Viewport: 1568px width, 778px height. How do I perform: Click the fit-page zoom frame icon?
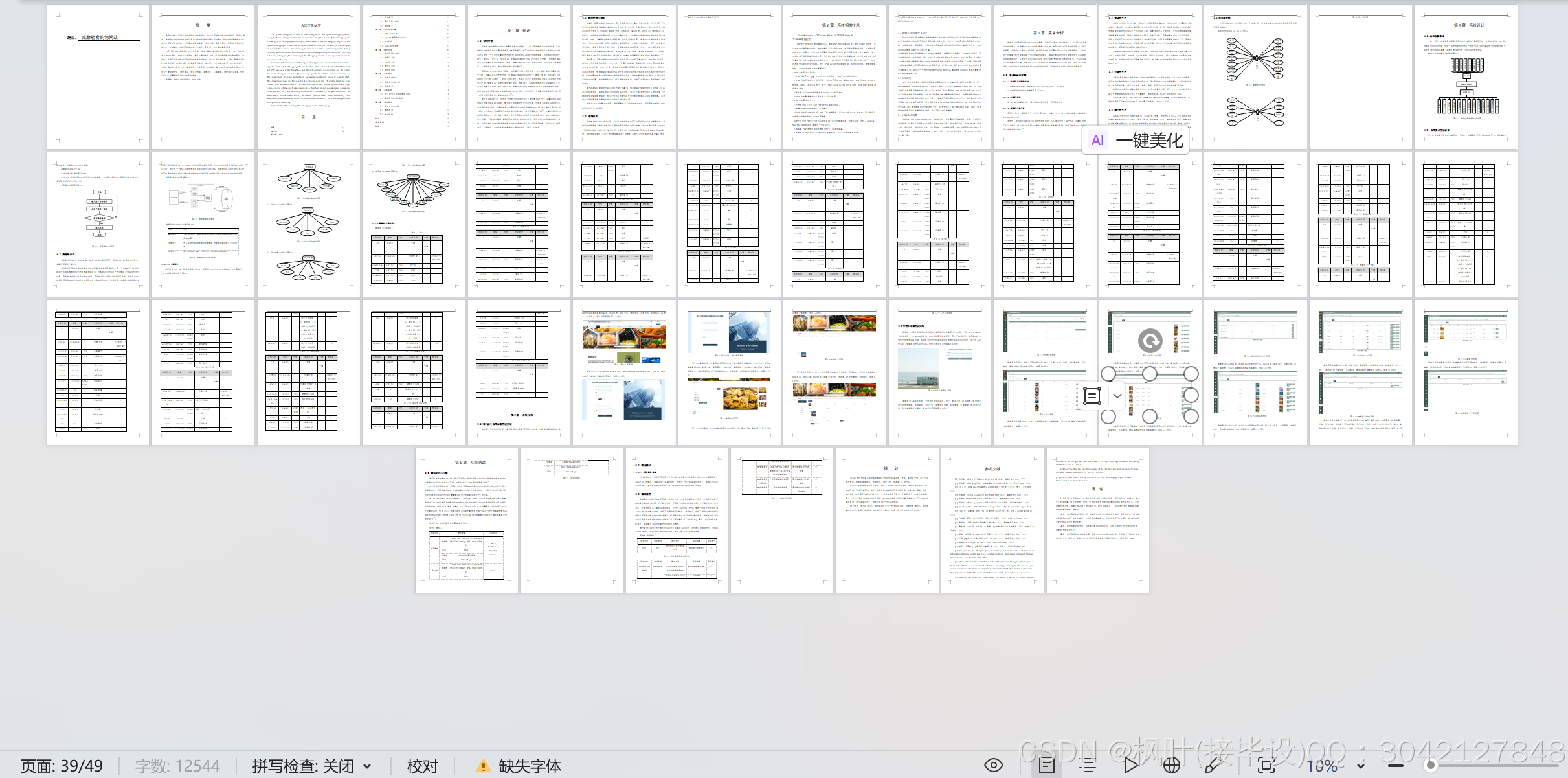pyautogui.click(x=1266, y=766)
